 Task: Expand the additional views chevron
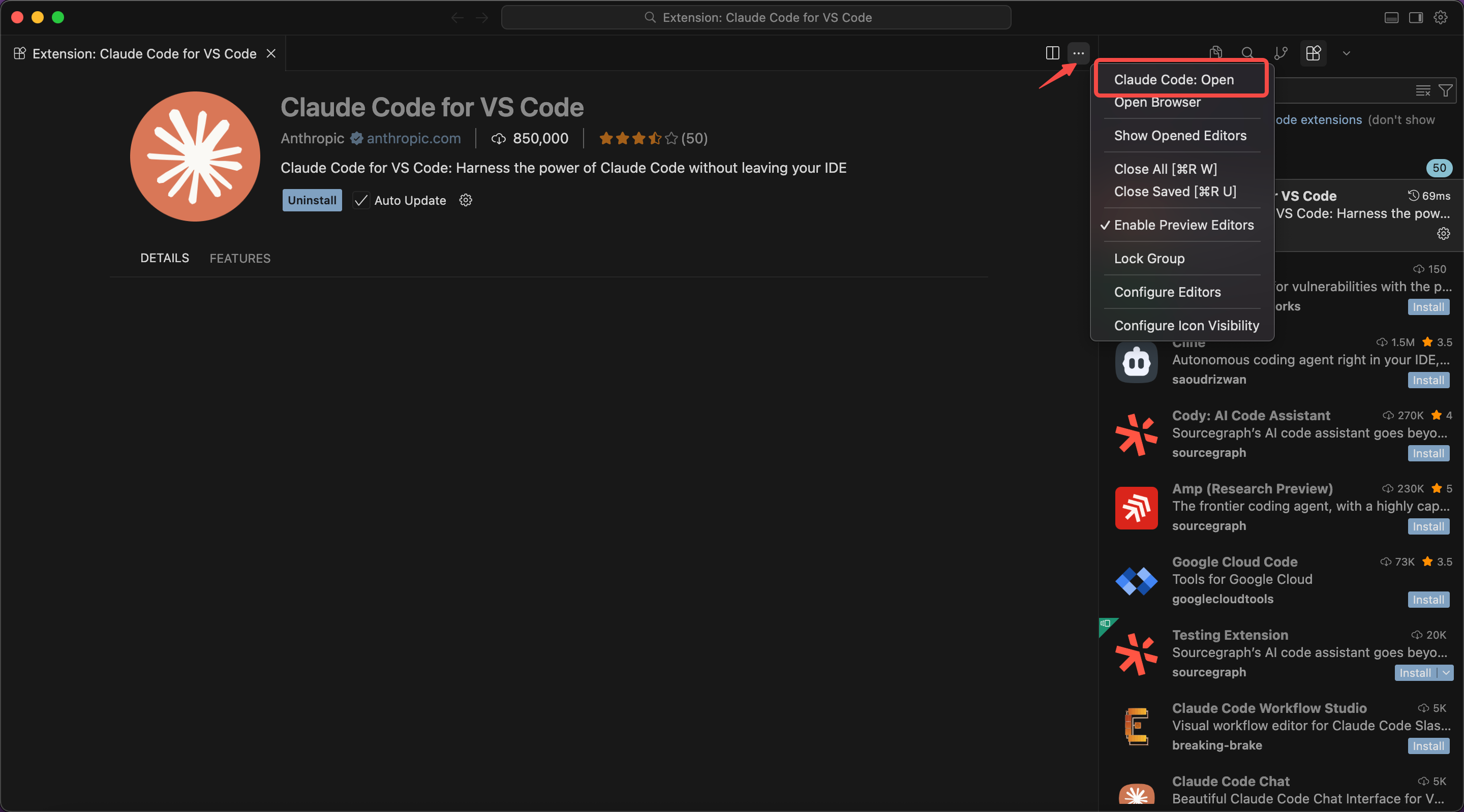[1346, 53]
